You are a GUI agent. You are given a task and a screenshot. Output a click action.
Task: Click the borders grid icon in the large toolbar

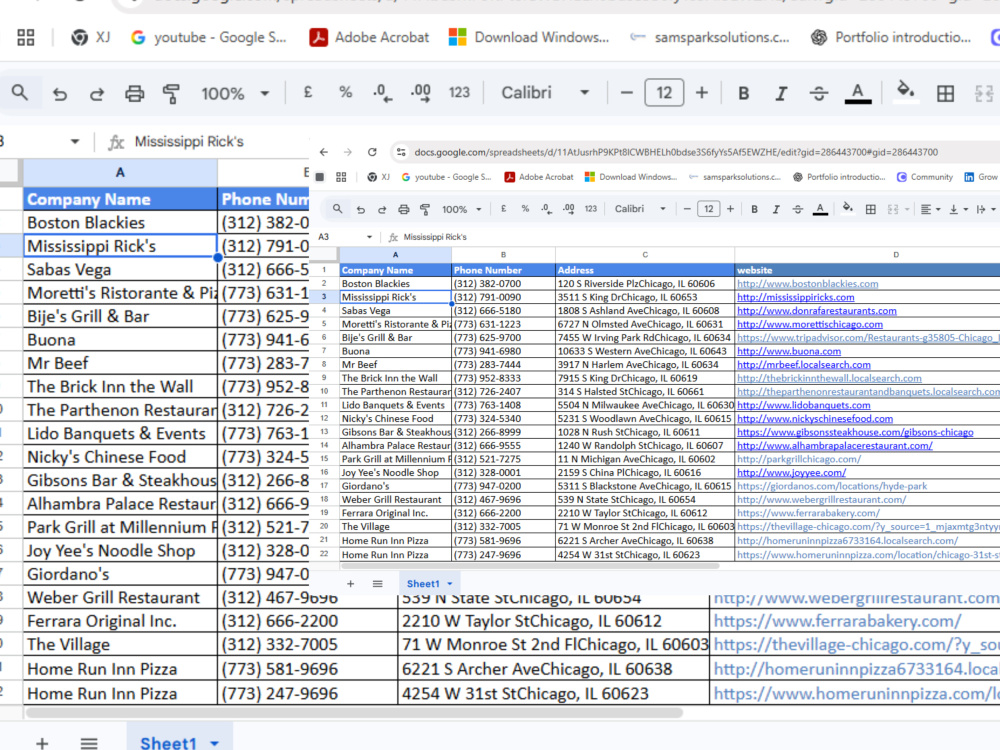click(945, 94)
